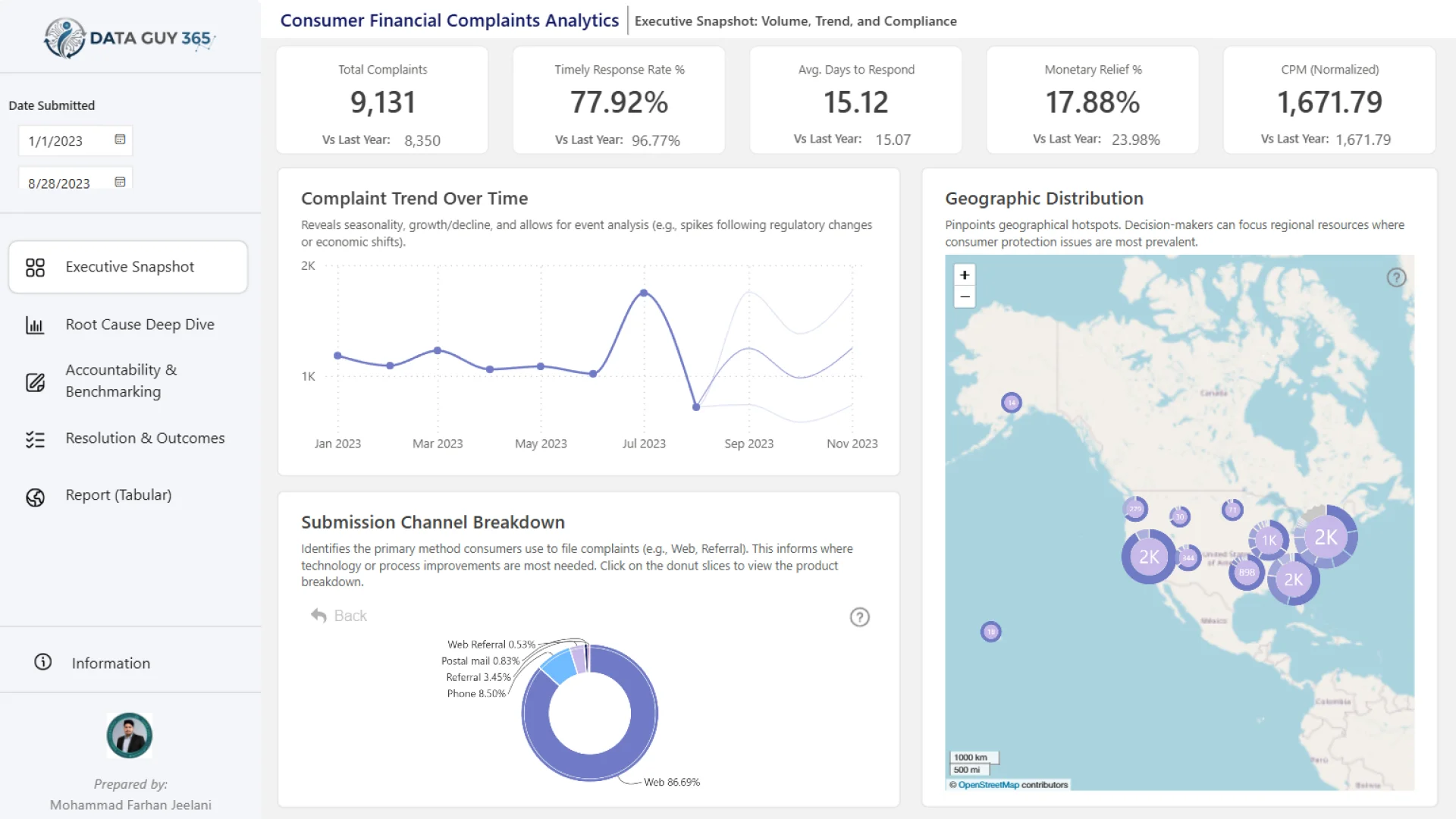This screenshot has height=819, width=1456.
Task: Click help icon in Submission Channel Breakdown
Action: (x=859, y=617)
